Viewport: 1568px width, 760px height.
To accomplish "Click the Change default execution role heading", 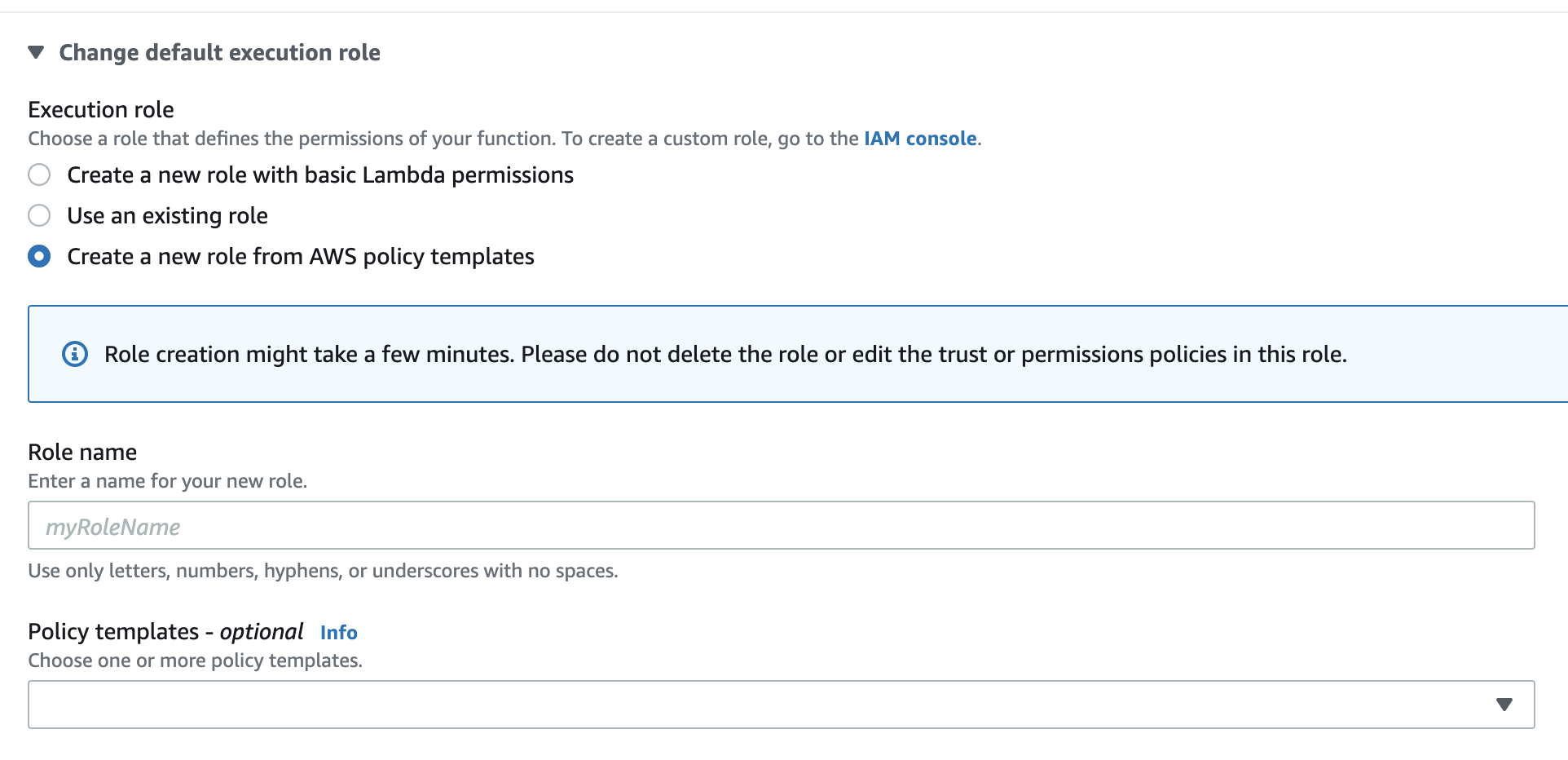I will coord(219,53).
